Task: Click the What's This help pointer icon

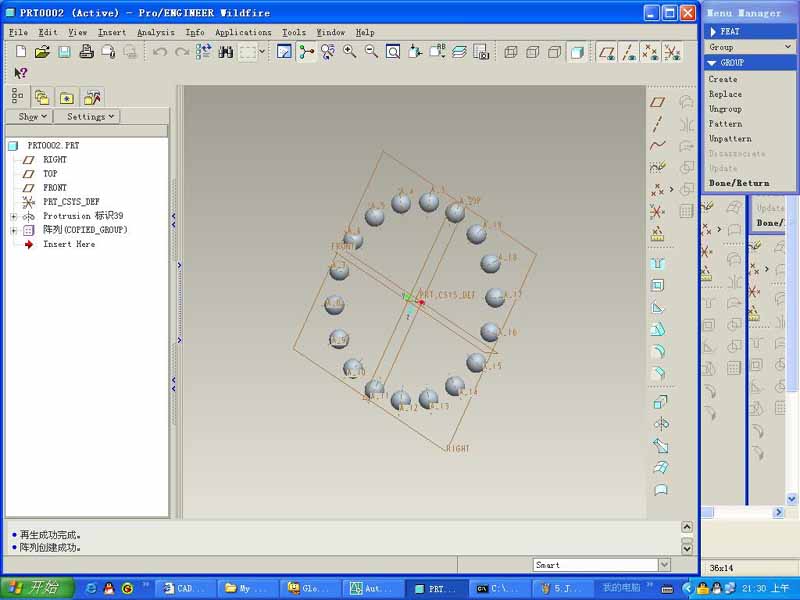Action: click(x=20, y=73)
